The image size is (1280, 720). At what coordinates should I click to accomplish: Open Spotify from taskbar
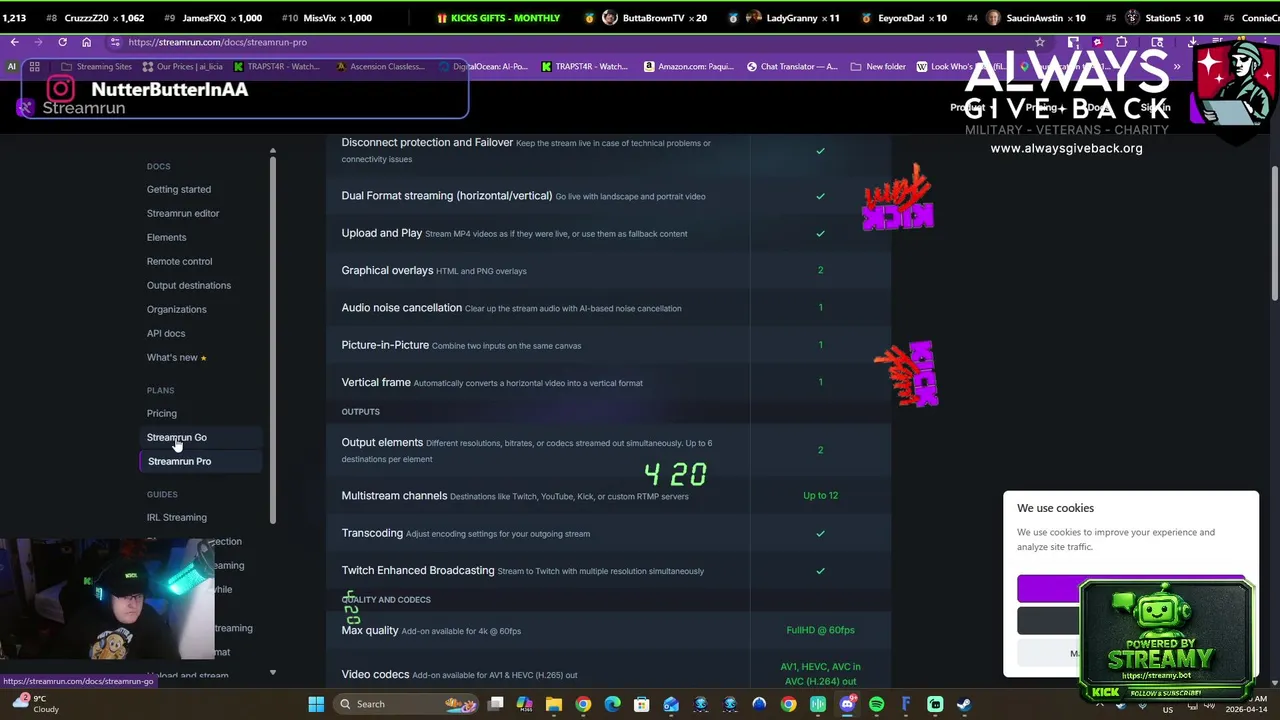(876, 704)
